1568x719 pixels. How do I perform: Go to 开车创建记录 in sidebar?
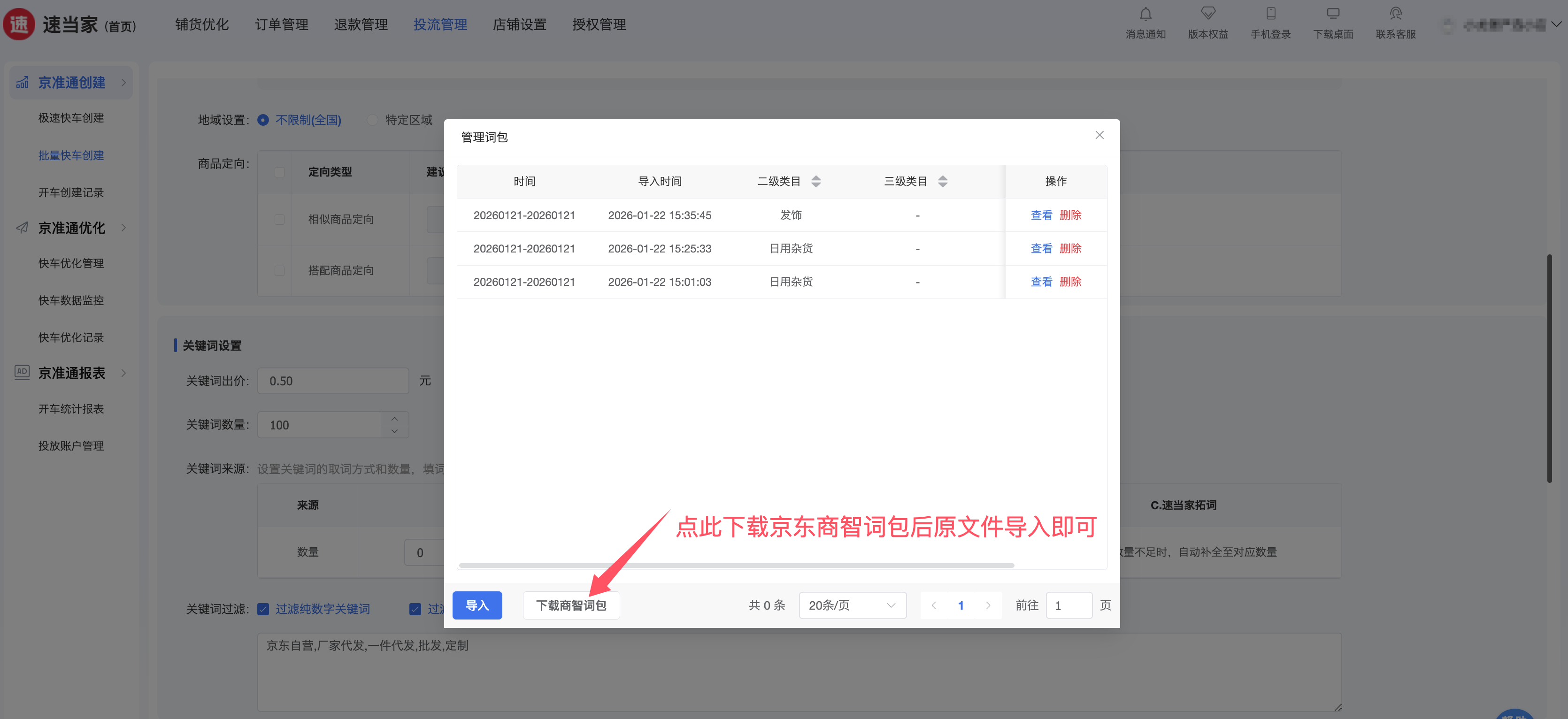[70, 192]
